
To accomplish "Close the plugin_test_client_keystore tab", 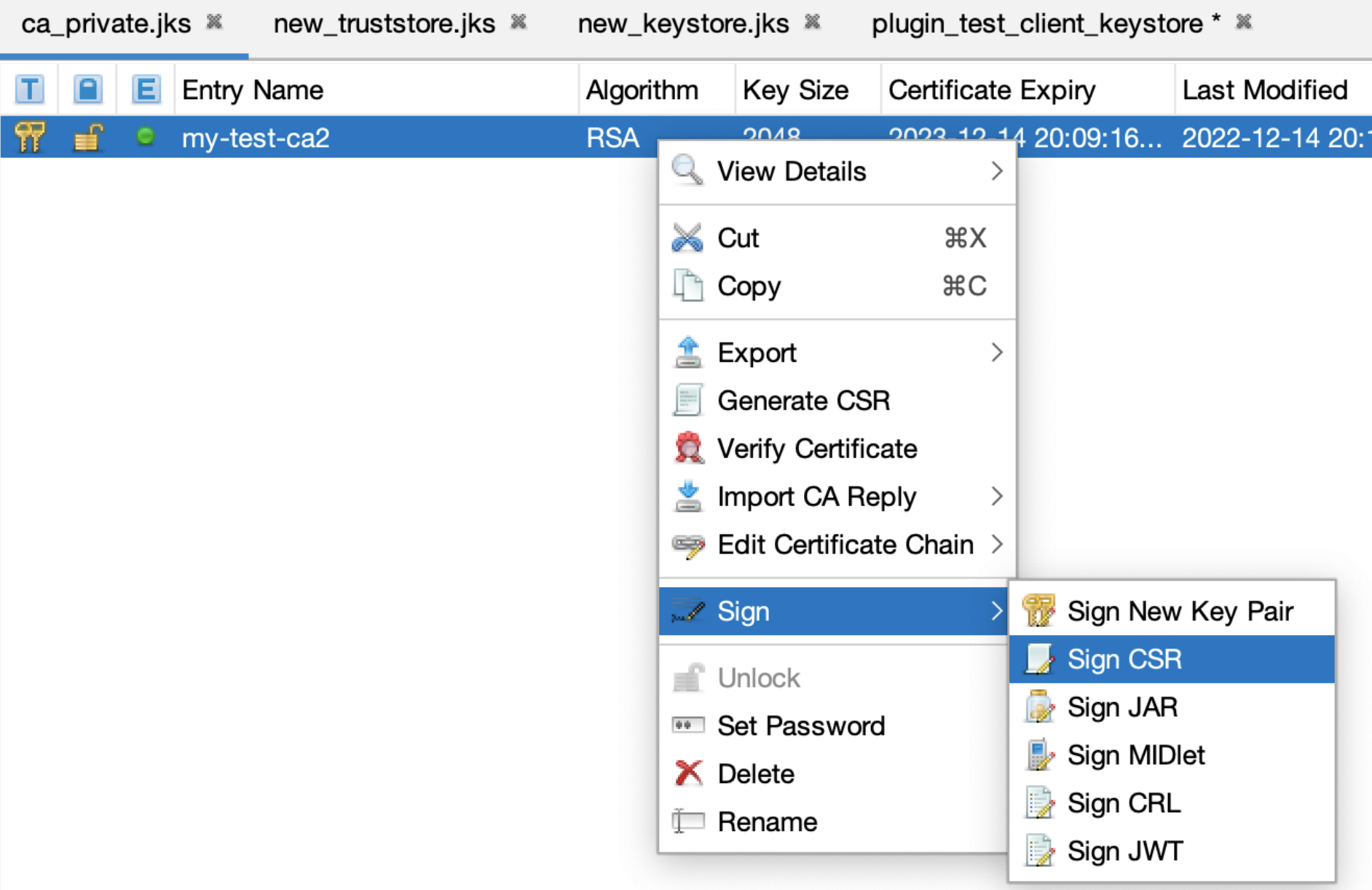I will tap(1244, 23).
